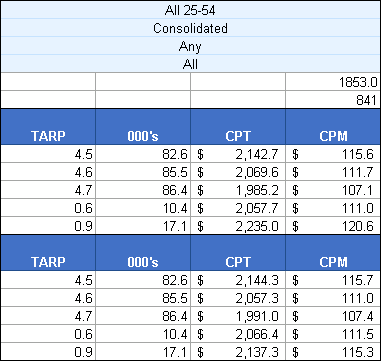Image resolution: width=381 pixels, height=361 pixels.
Task: Select the CPM value 107.1
Action: tap(333, 190)
